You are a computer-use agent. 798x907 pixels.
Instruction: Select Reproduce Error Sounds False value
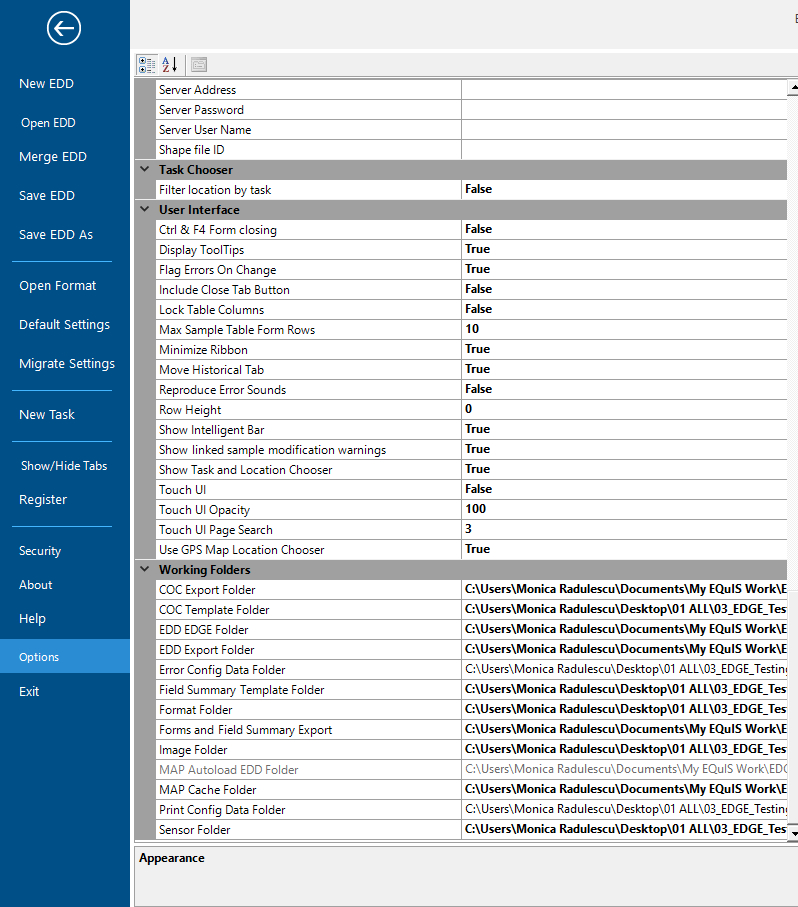coord(624,389)
